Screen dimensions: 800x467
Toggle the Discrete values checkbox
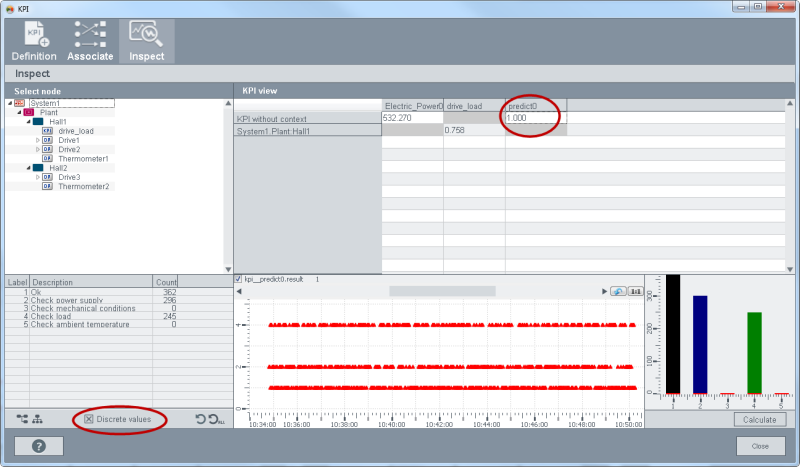click(x=90, y=419)
